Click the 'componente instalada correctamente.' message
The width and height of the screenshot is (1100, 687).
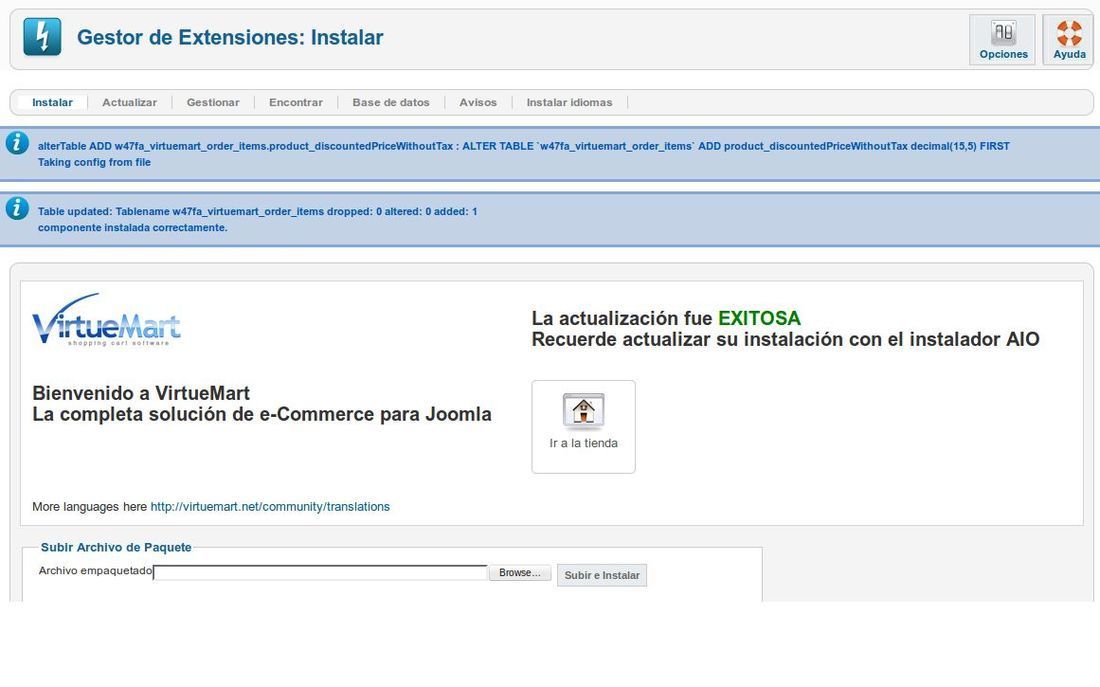pyautogui.click(x=133, y=227)
